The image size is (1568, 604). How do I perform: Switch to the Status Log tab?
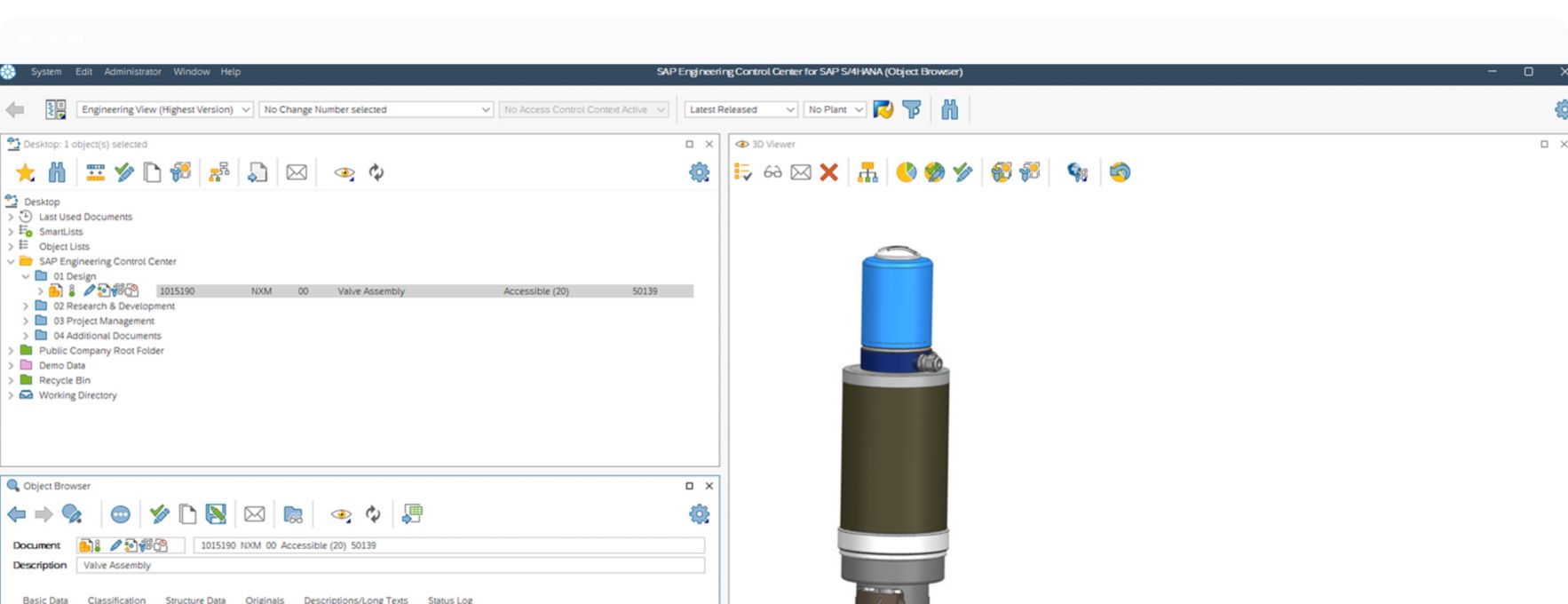450,600
